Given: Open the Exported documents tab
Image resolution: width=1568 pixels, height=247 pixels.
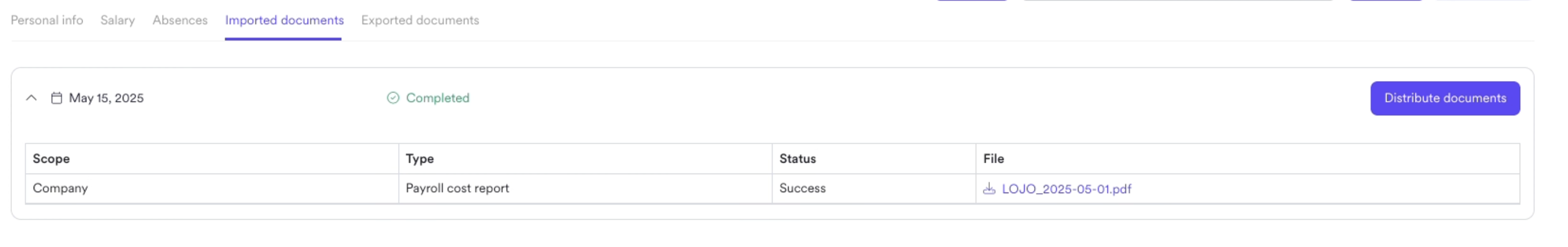Looking at the screenshot, I should pos(420,20).
